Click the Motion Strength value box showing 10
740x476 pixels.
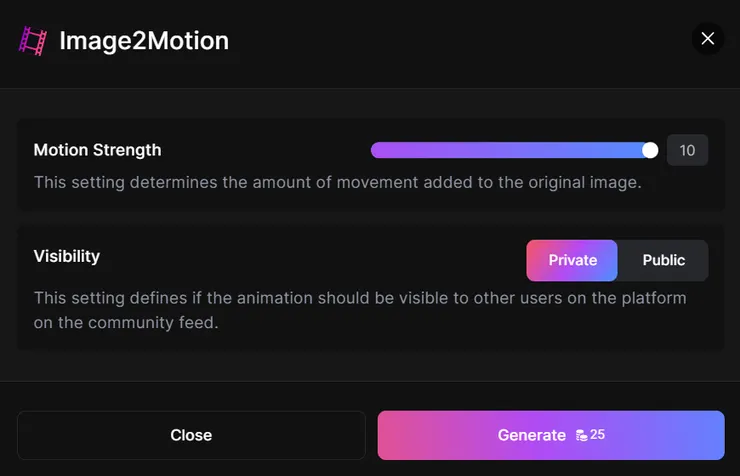click(x=687, y=150)
